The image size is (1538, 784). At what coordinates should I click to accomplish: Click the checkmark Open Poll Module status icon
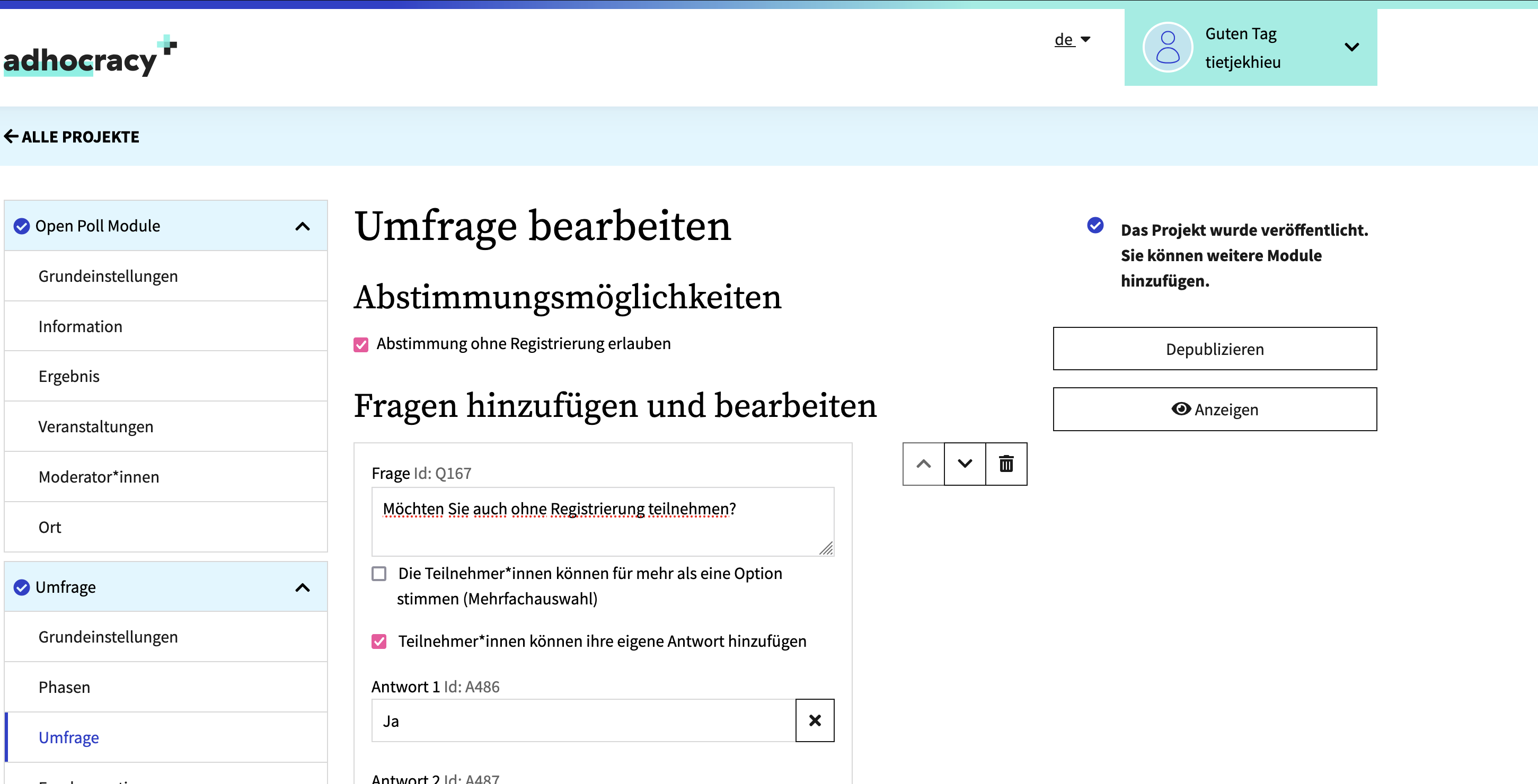(21, 226)
